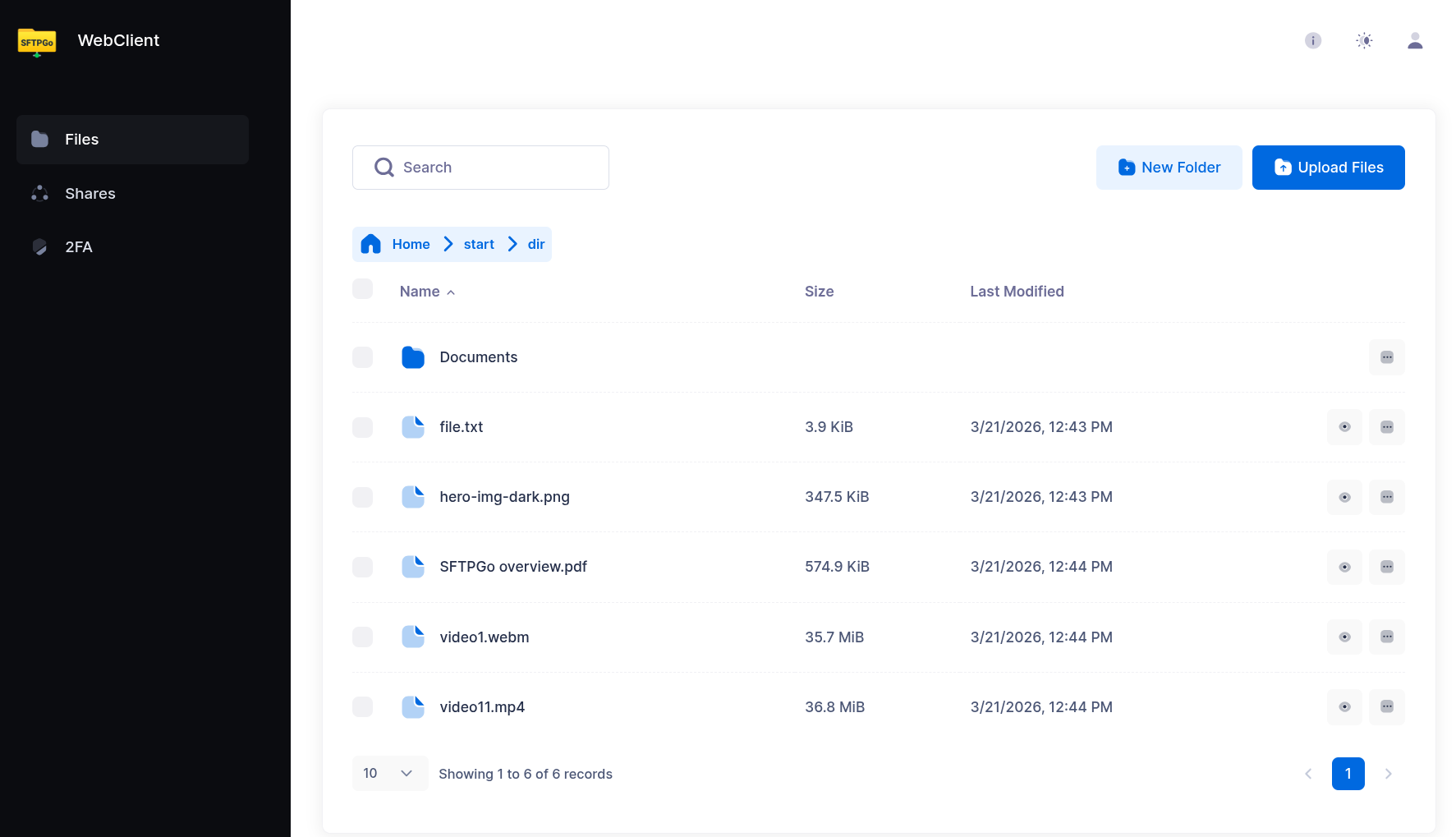Open the user profile icon
This screenshot has height=837, width=1456.
click(1415, 40)
